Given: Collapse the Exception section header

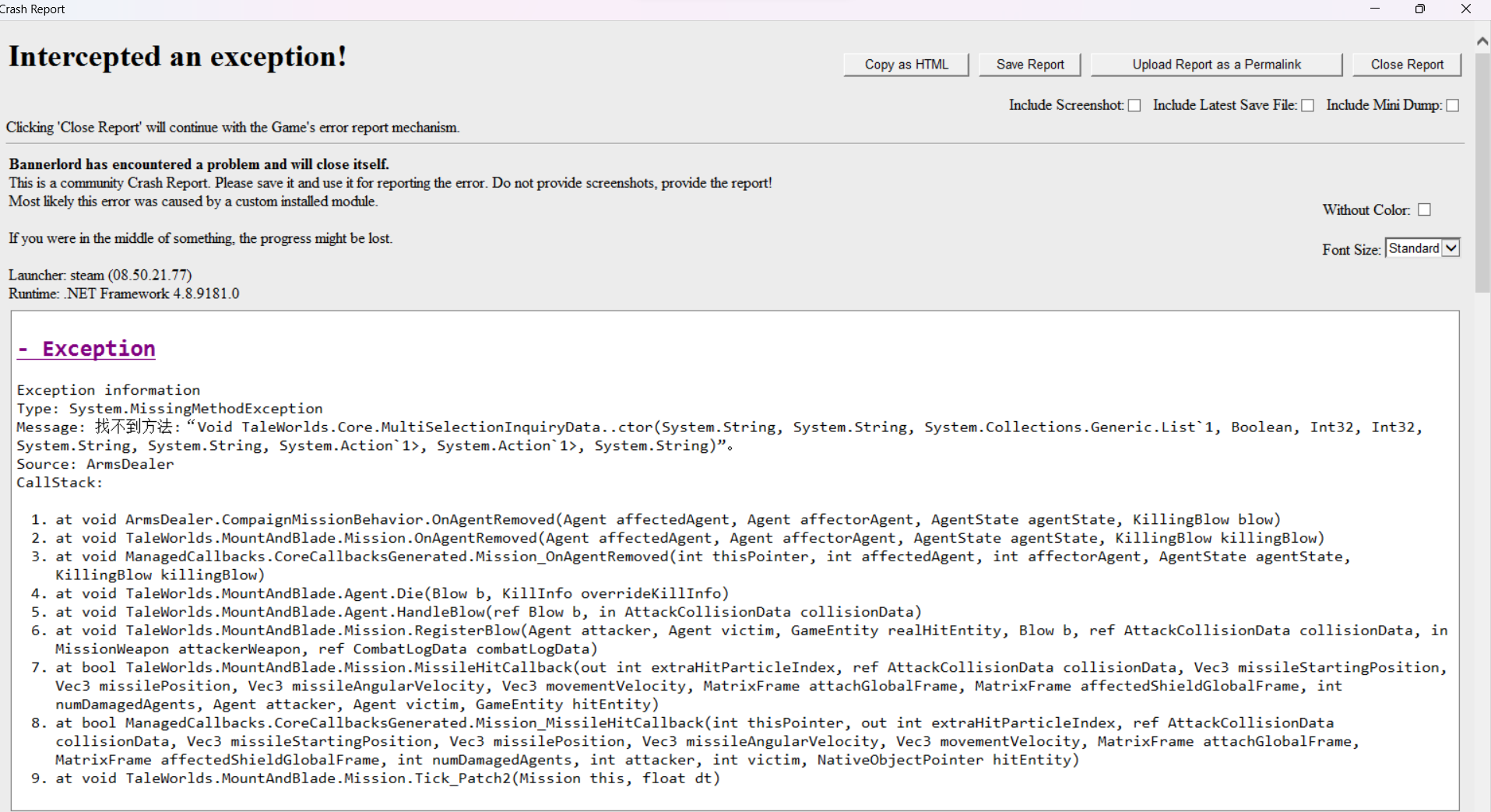Looking at the screenshot, I should coord(86,349).
